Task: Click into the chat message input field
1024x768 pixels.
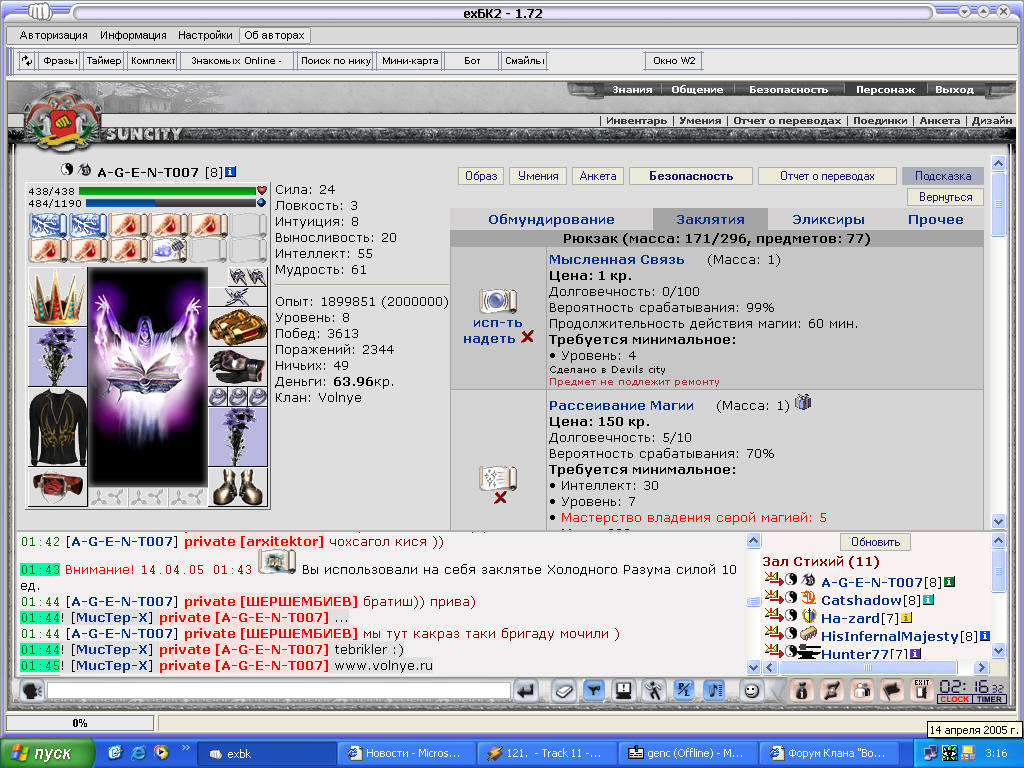Action: tap(279, 691)
